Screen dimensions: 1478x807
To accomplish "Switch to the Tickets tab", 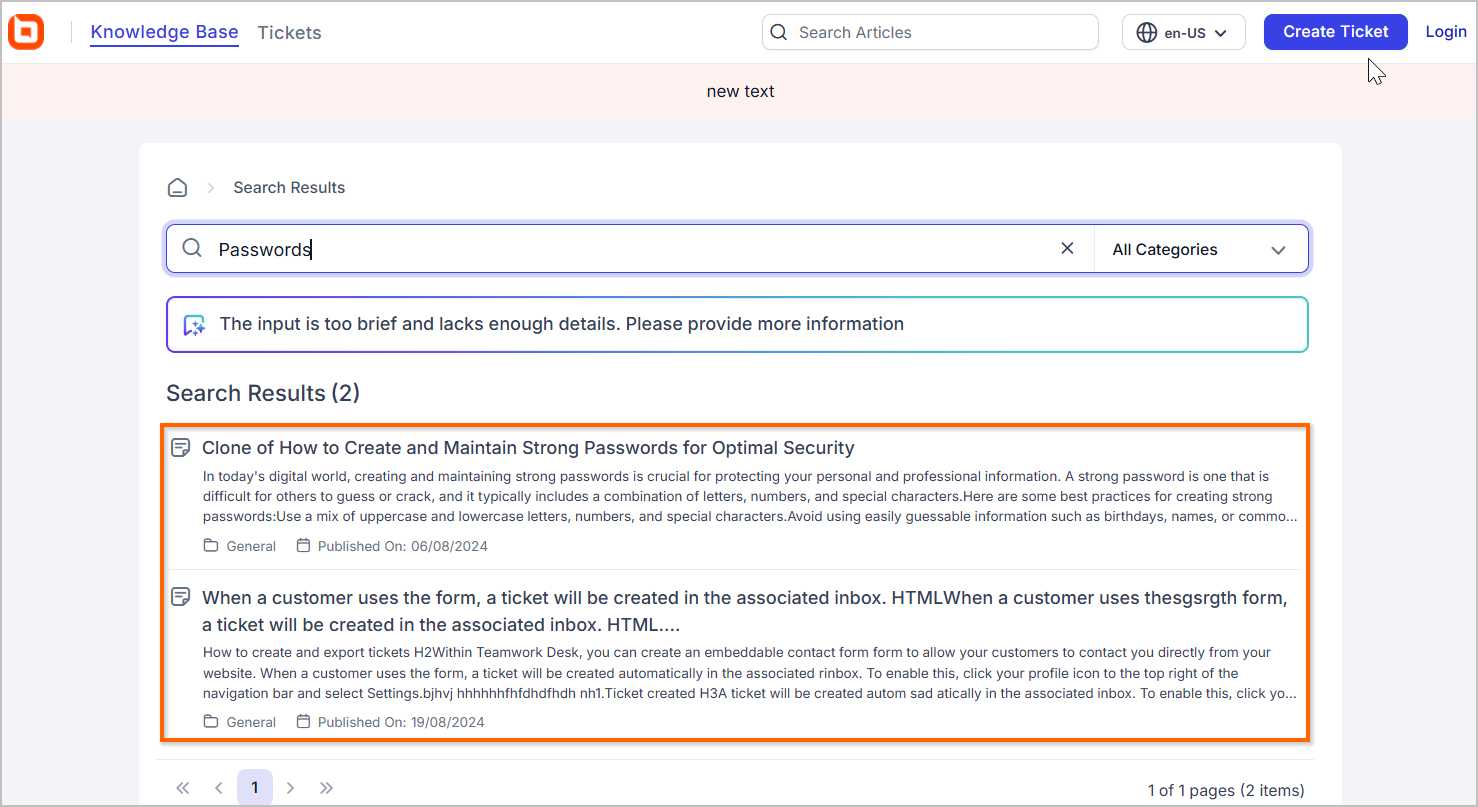I will (x=289, y=32).
